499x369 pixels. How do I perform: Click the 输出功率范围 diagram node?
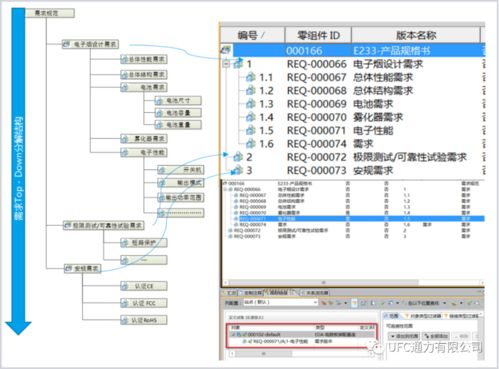(x=181, y=198)
